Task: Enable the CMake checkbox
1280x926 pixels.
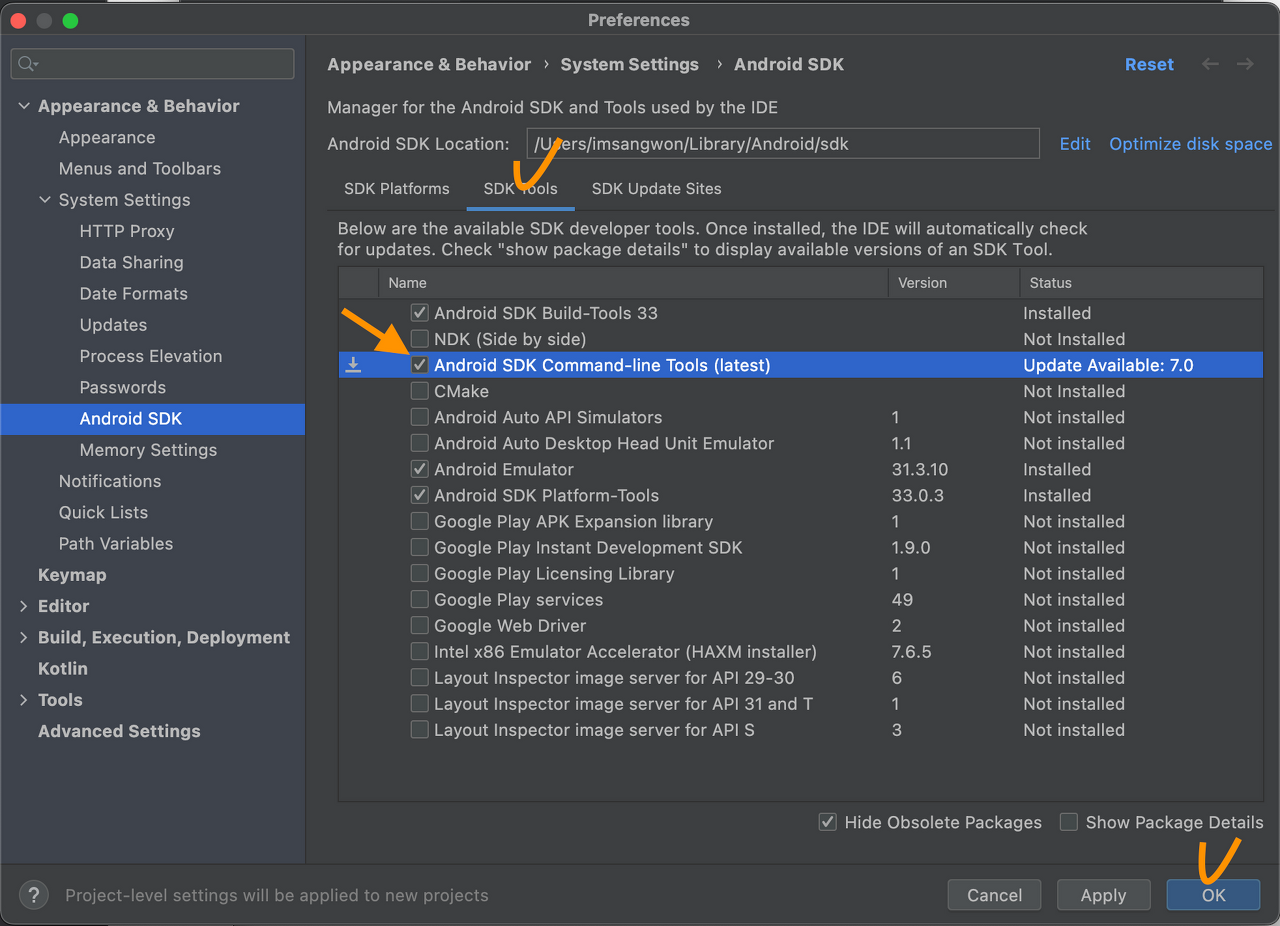Action: click(420, 391)
